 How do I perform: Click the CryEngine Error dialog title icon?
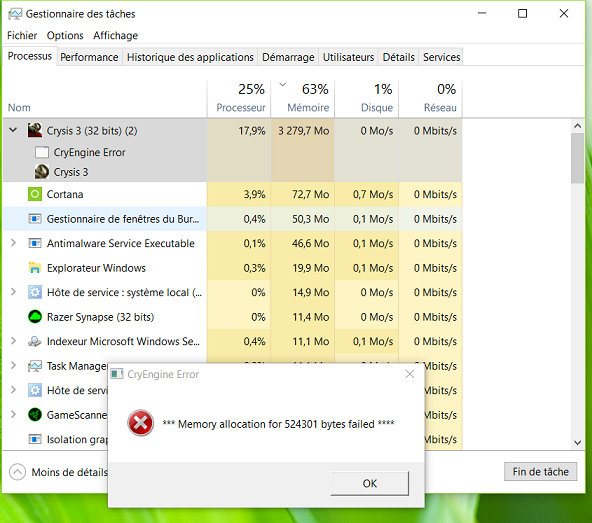[117, 374]
